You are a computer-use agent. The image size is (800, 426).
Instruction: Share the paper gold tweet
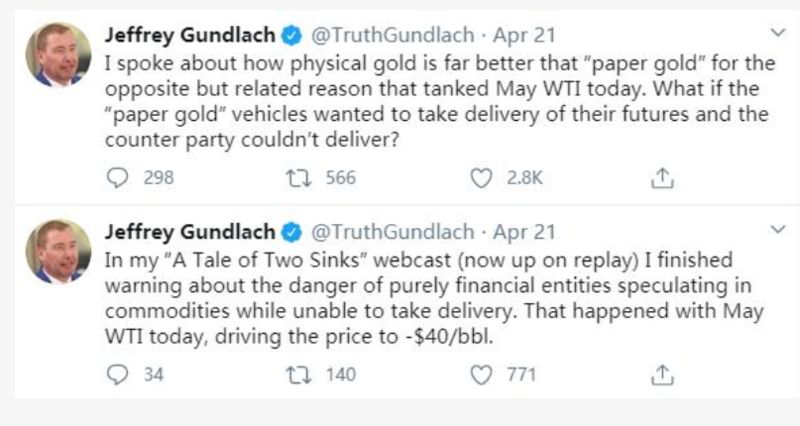662,178
